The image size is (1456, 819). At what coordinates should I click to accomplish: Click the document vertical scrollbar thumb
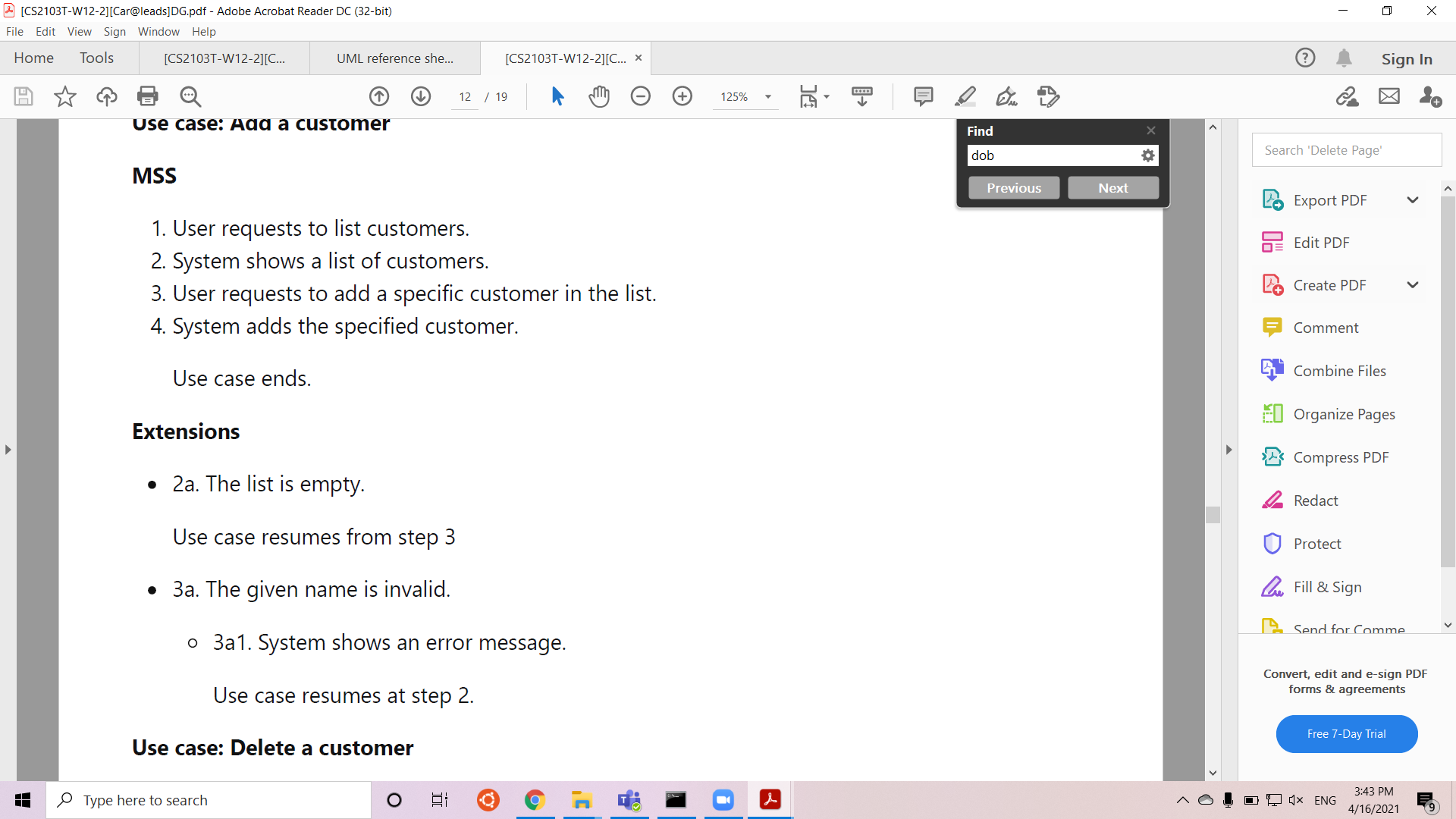pyautogui.click(x=1213, y=515)
